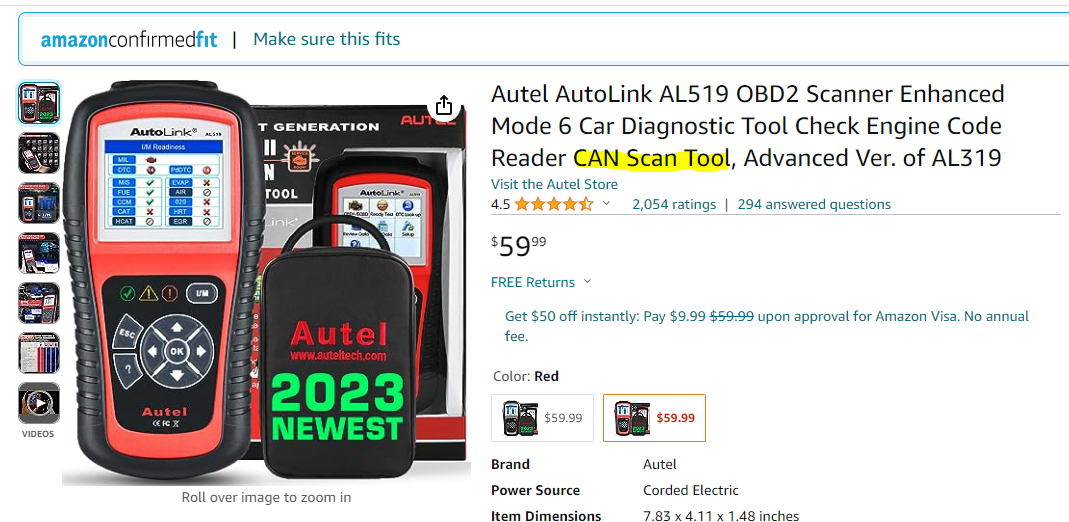Image resolution: width=1069 pixels, height=522 pixels.
Task: Click the amazon confirmed fit logo
Action: click(129, 40)
